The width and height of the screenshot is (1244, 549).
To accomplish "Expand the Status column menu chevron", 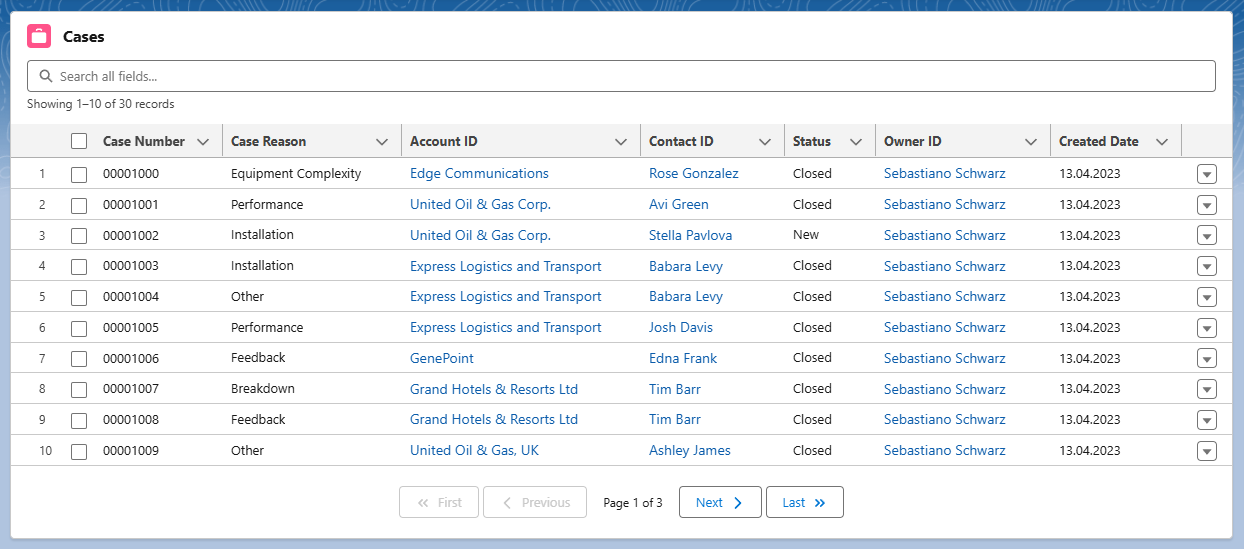I will (x=856, y=142).
